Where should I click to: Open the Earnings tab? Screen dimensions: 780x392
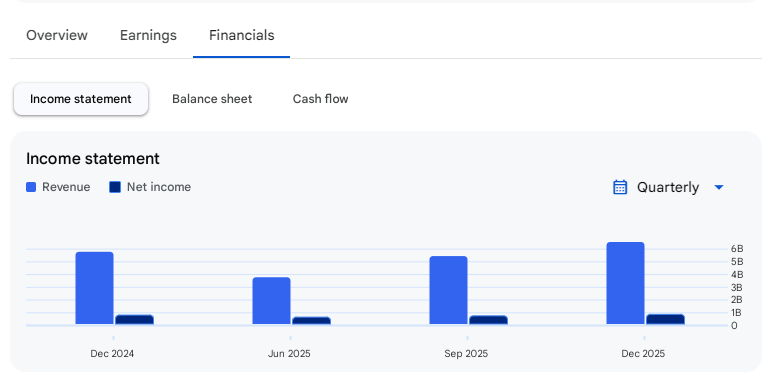pos(148,35)
